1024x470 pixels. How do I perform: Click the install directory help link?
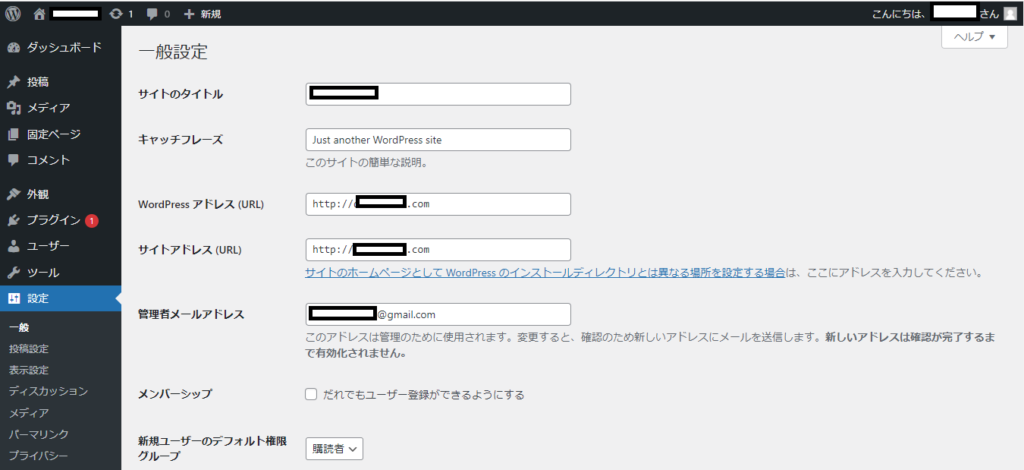pos(545,273)
